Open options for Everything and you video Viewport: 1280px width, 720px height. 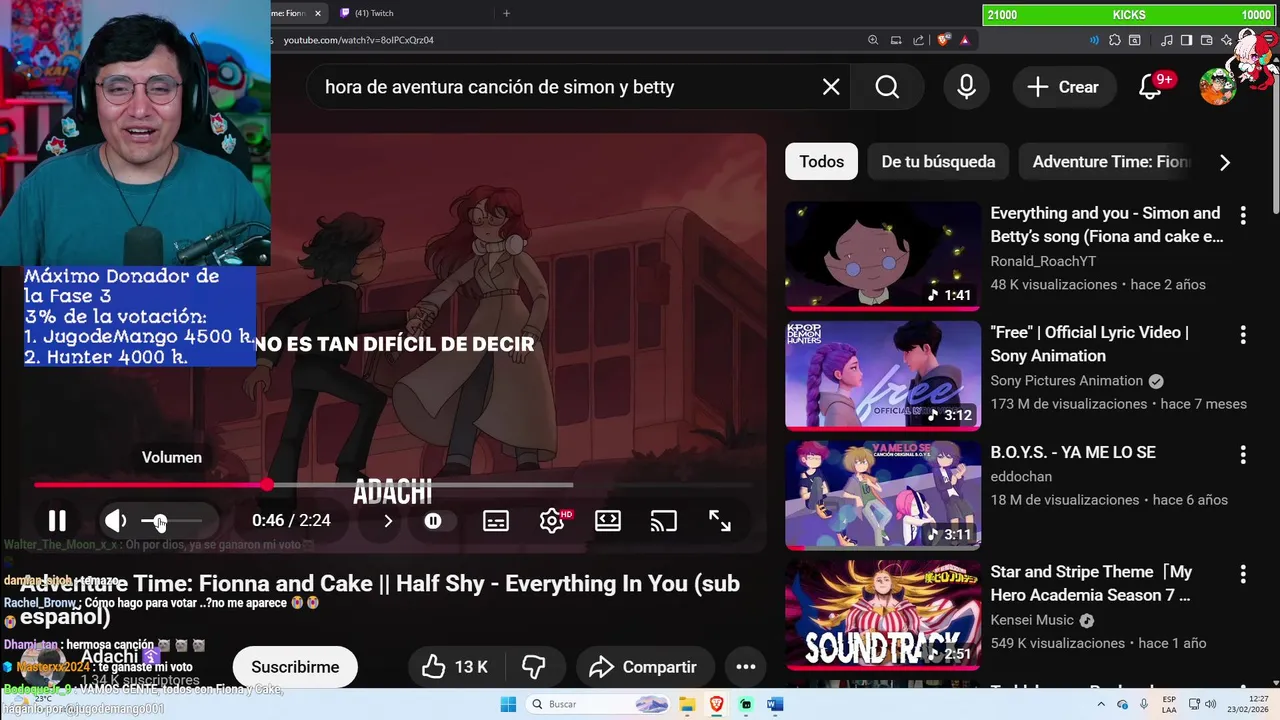pos(1243,215)
